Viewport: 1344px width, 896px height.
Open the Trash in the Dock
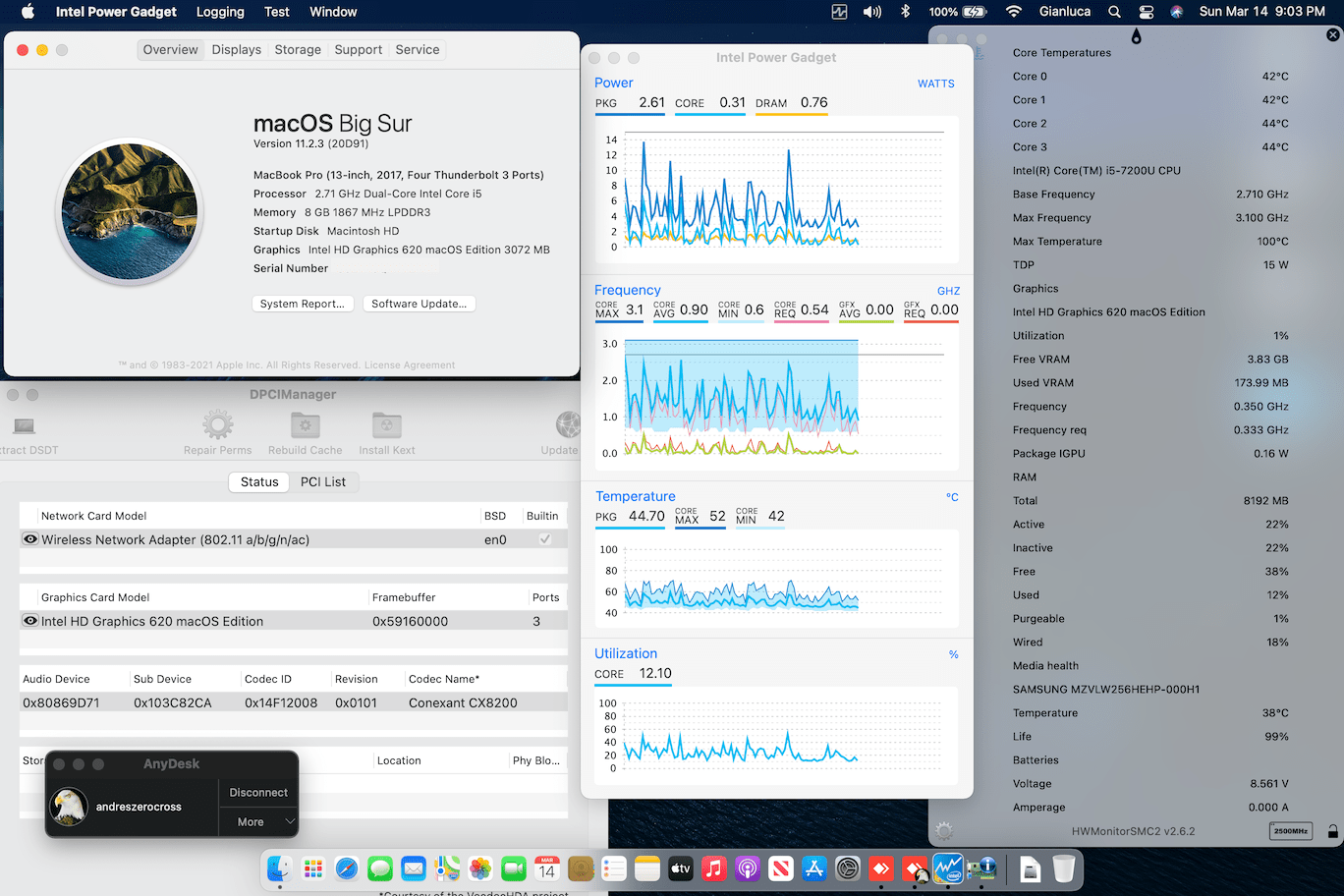coord(1064,868)
